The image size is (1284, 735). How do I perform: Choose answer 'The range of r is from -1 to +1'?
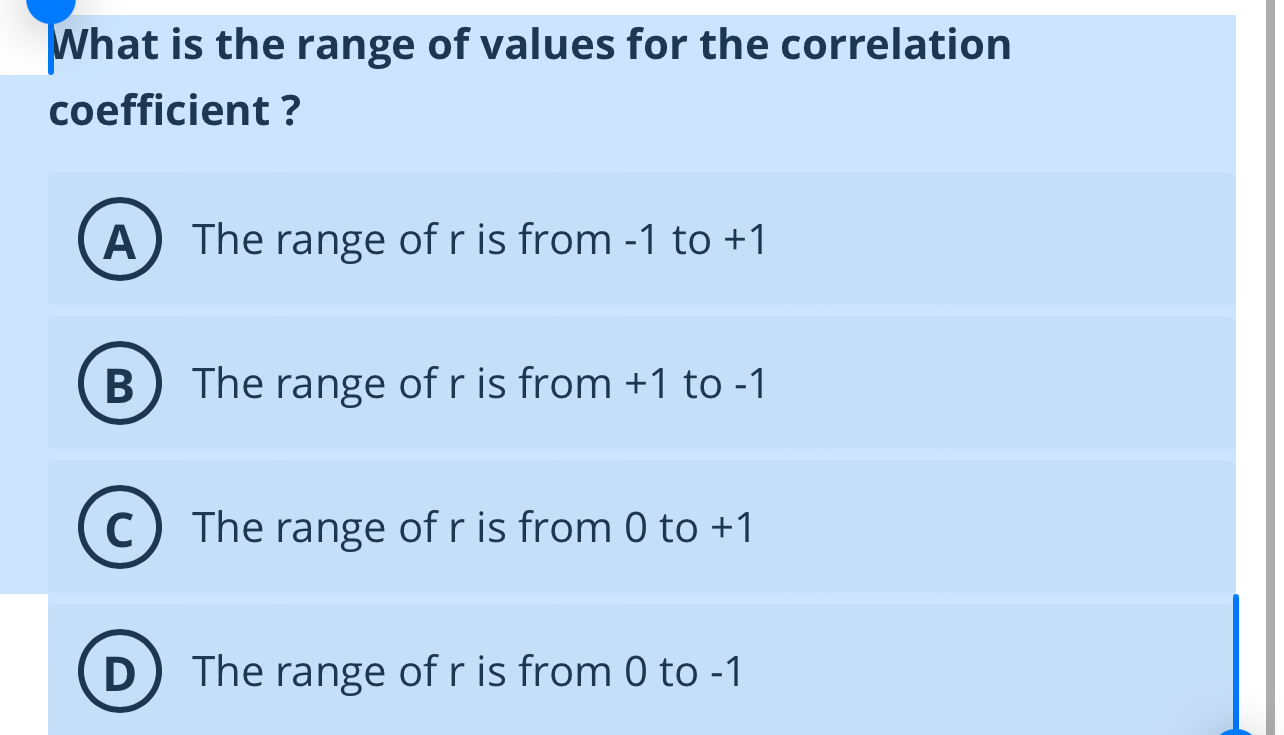[x=478, y=240]
